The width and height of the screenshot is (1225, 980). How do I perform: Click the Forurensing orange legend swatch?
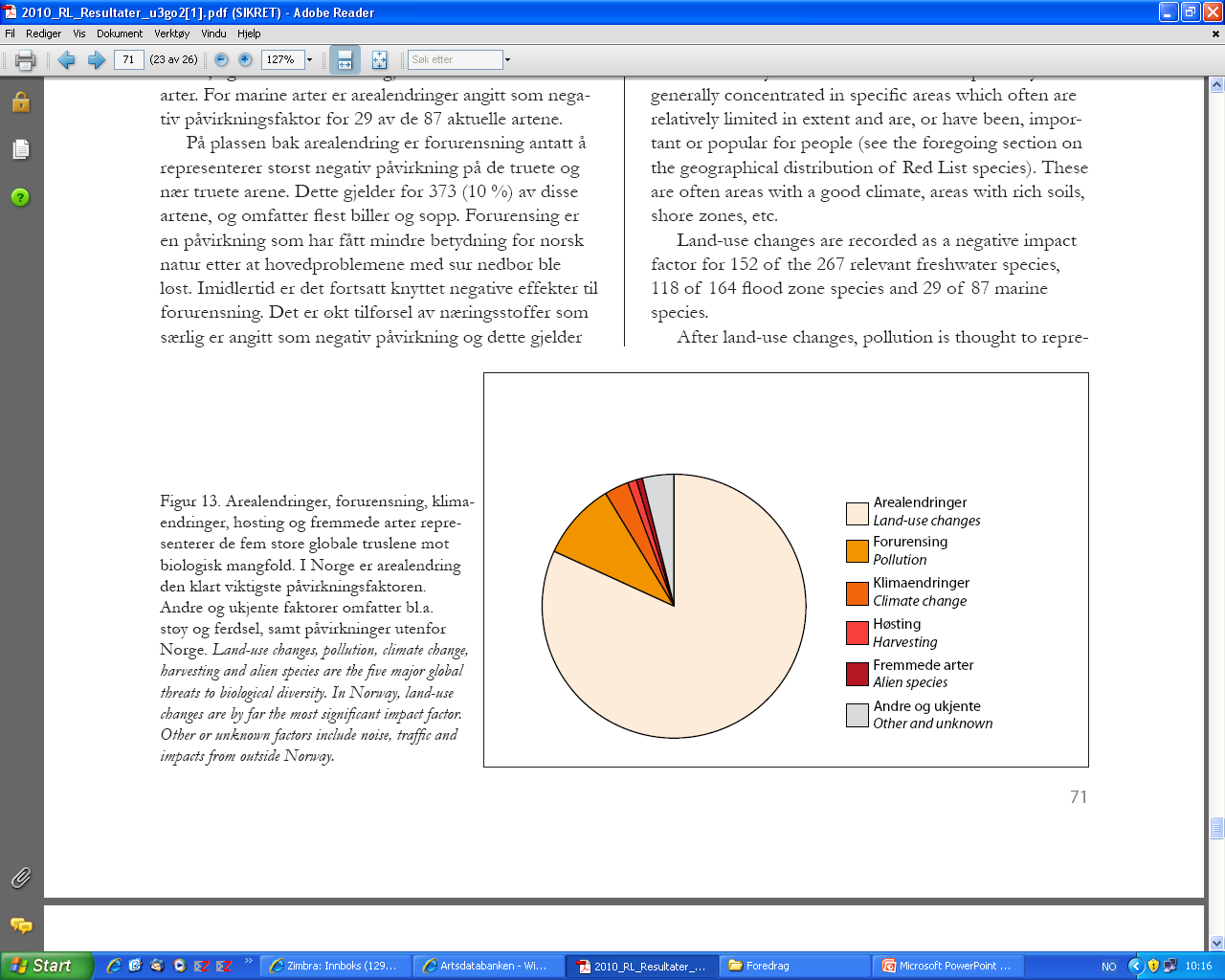coord(857,551)
